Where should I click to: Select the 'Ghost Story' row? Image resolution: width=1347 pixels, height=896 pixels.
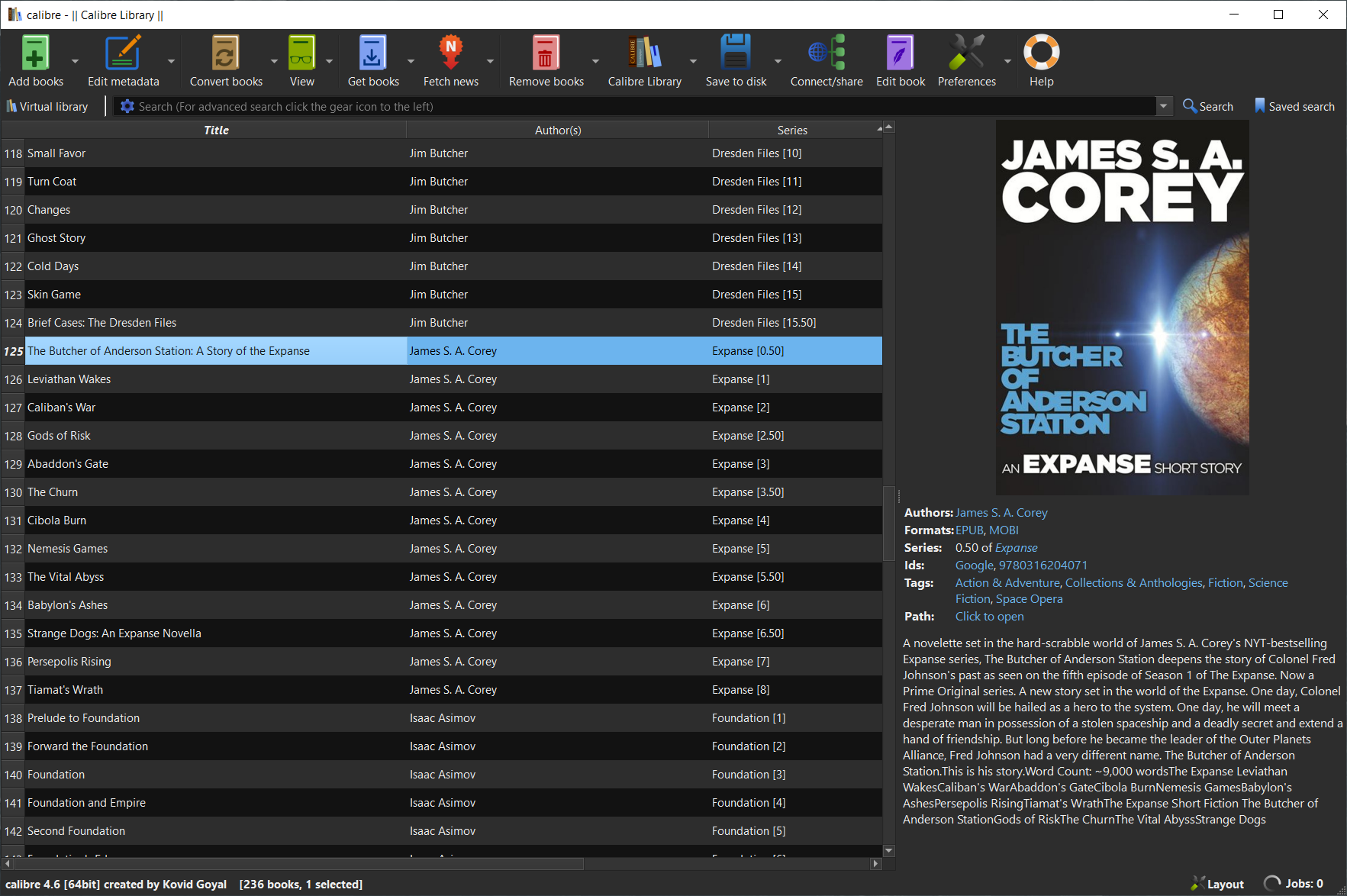(443, 238)
